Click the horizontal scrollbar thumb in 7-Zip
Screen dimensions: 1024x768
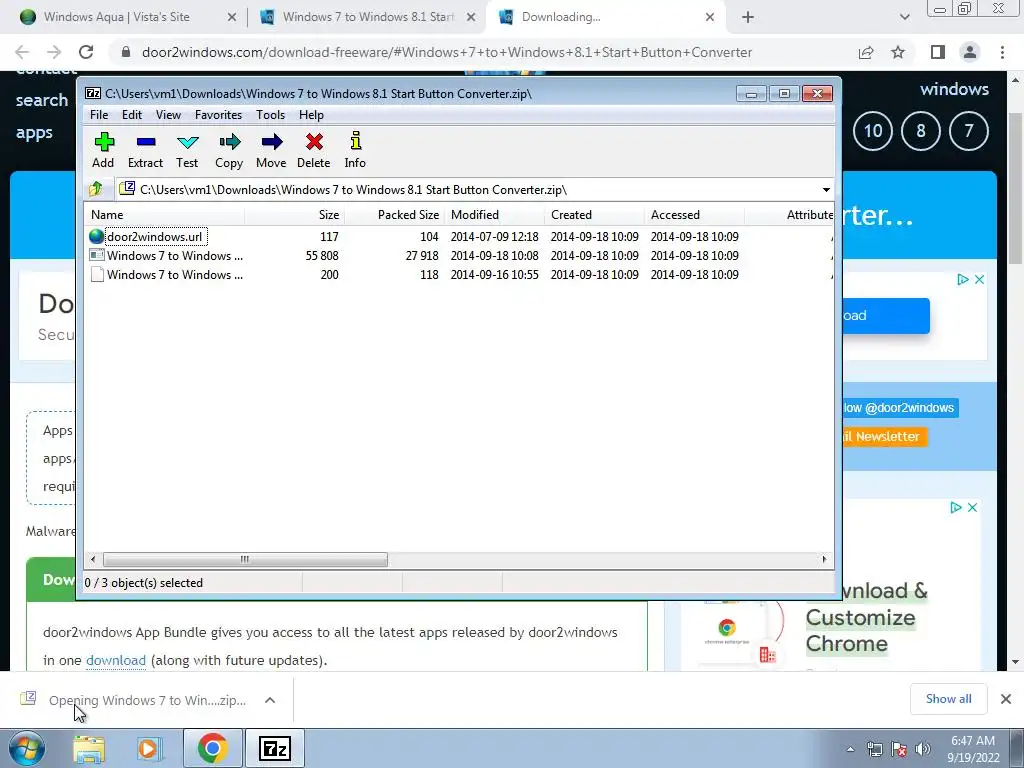pyautogui.click(x=245, y=560)
